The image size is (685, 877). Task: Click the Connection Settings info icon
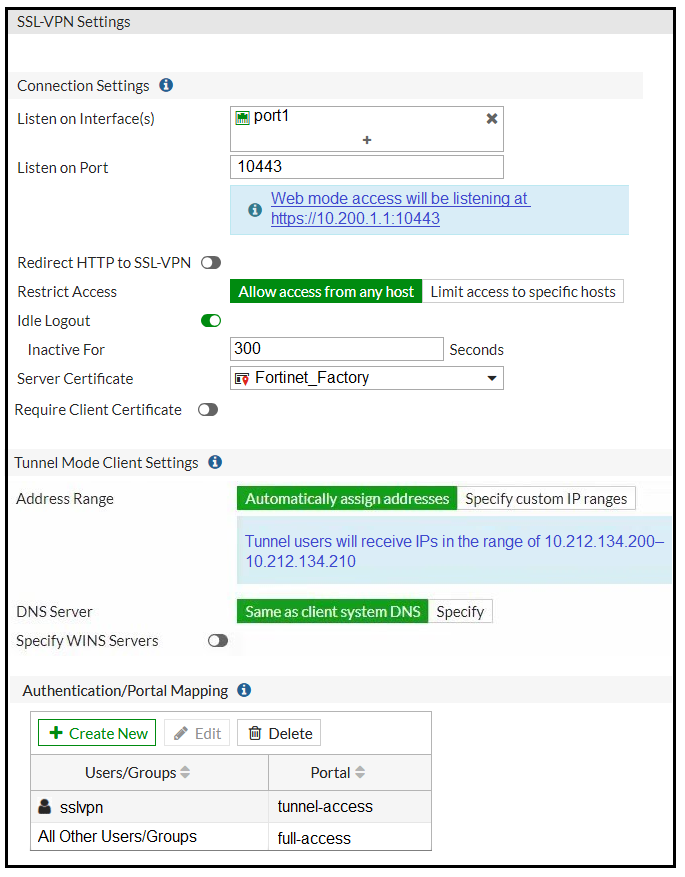(166, 85)
